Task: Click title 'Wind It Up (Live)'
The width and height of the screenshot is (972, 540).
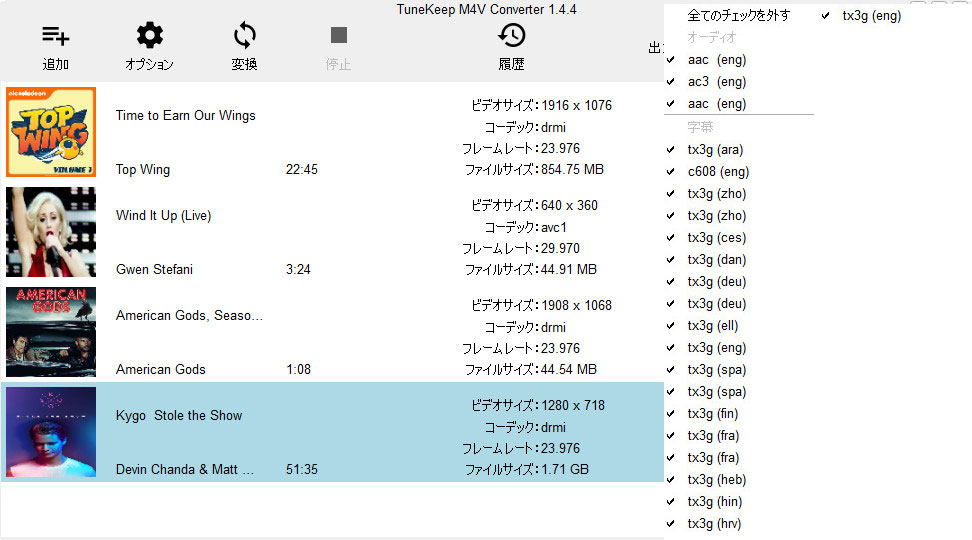Action: tap(164, 216)
